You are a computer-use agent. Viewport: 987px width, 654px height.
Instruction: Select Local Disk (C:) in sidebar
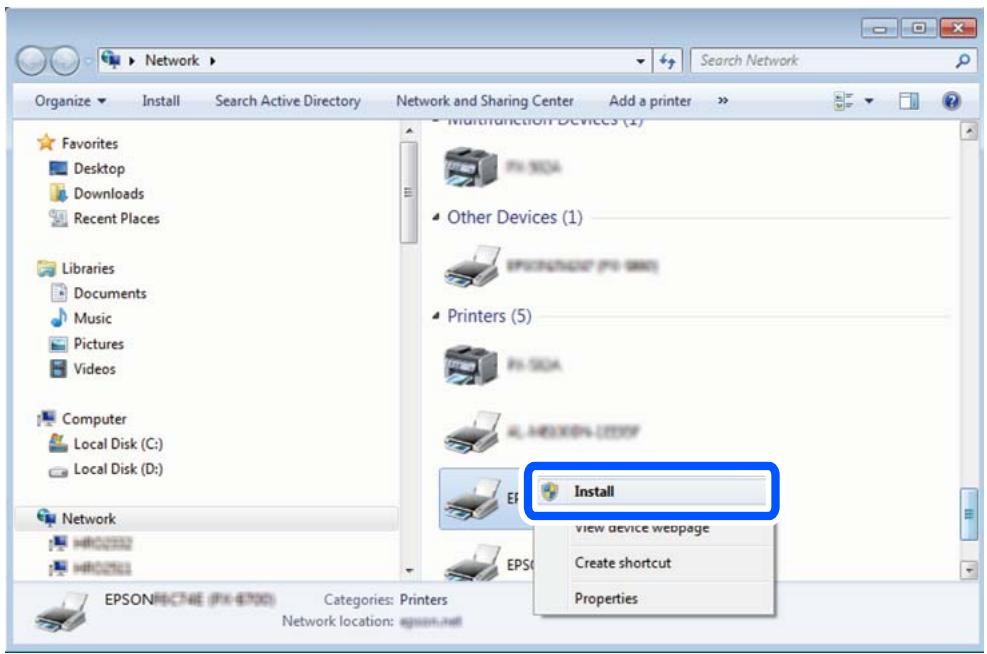[x=106, y=444]
